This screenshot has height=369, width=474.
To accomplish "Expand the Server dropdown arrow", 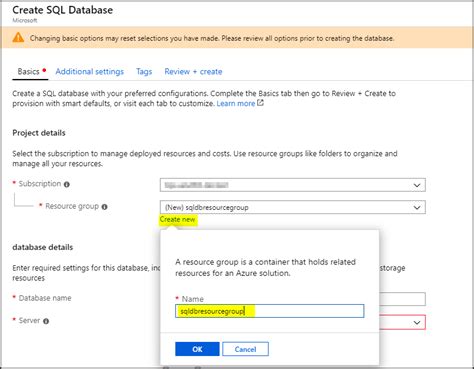I will click(x=417, y=323).
